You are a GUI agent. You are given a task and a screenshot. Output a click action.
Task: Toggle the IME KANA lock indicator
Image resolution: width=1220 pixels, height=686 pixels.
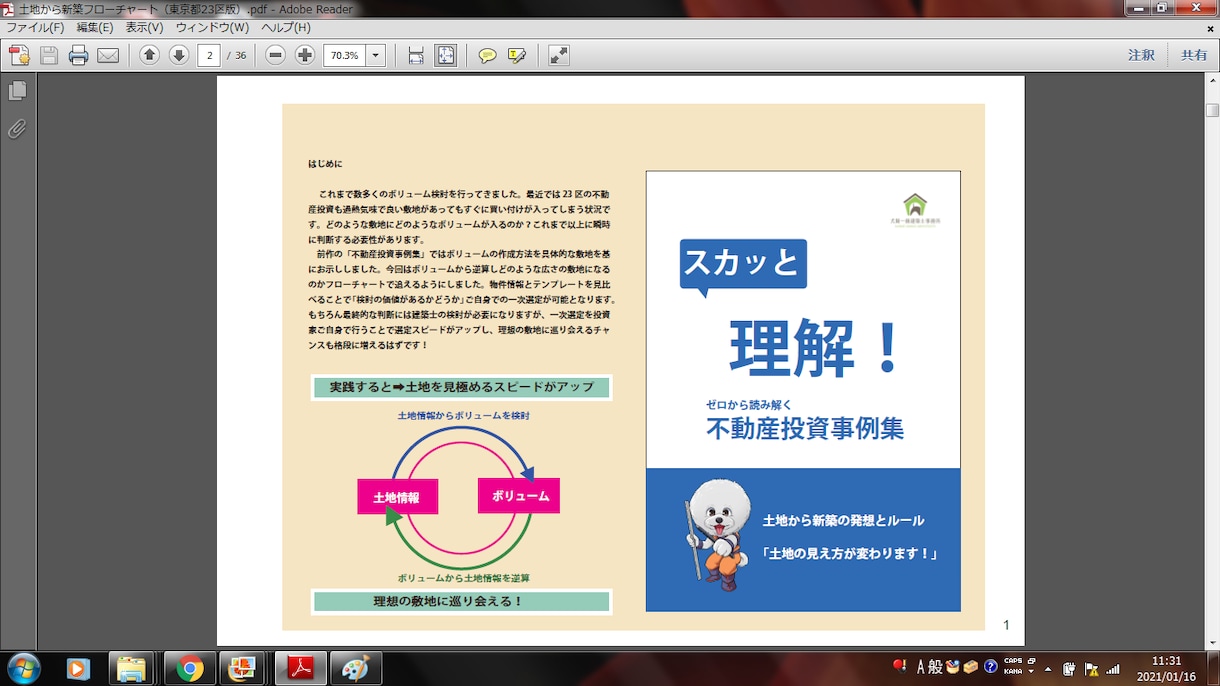tap(1012, 672)
